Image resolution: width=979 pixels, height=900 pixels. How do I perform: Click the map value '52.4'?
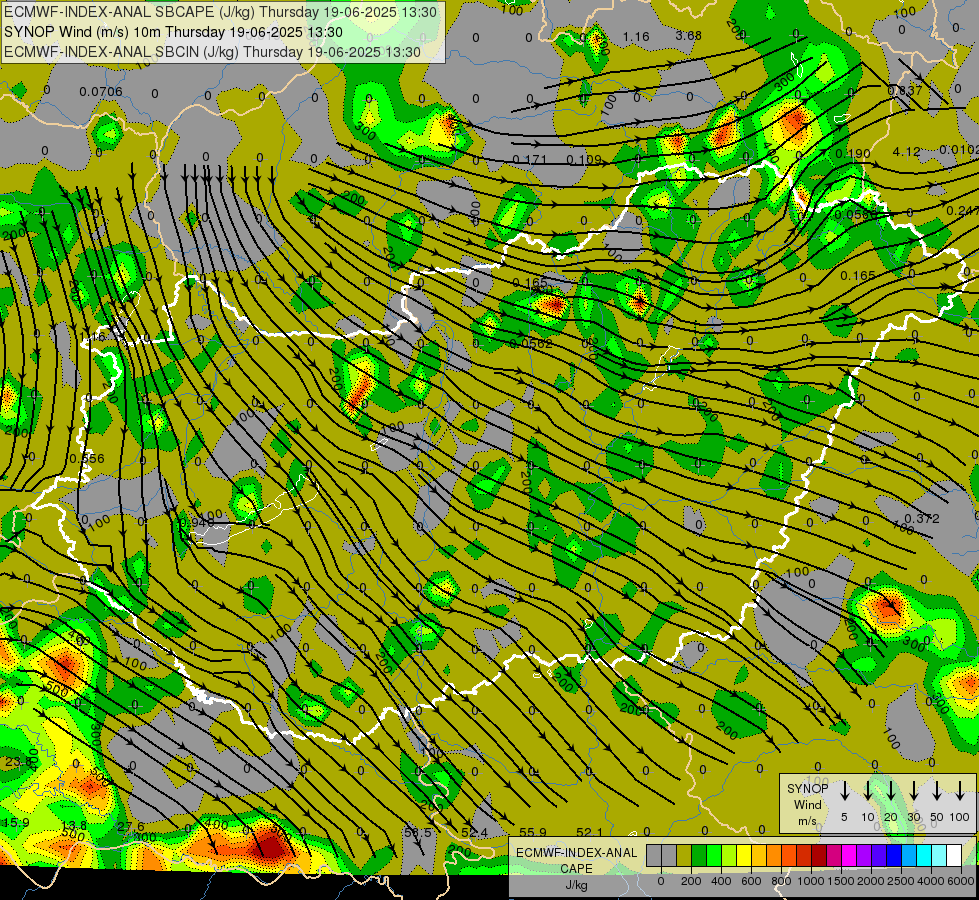point(475,833)
